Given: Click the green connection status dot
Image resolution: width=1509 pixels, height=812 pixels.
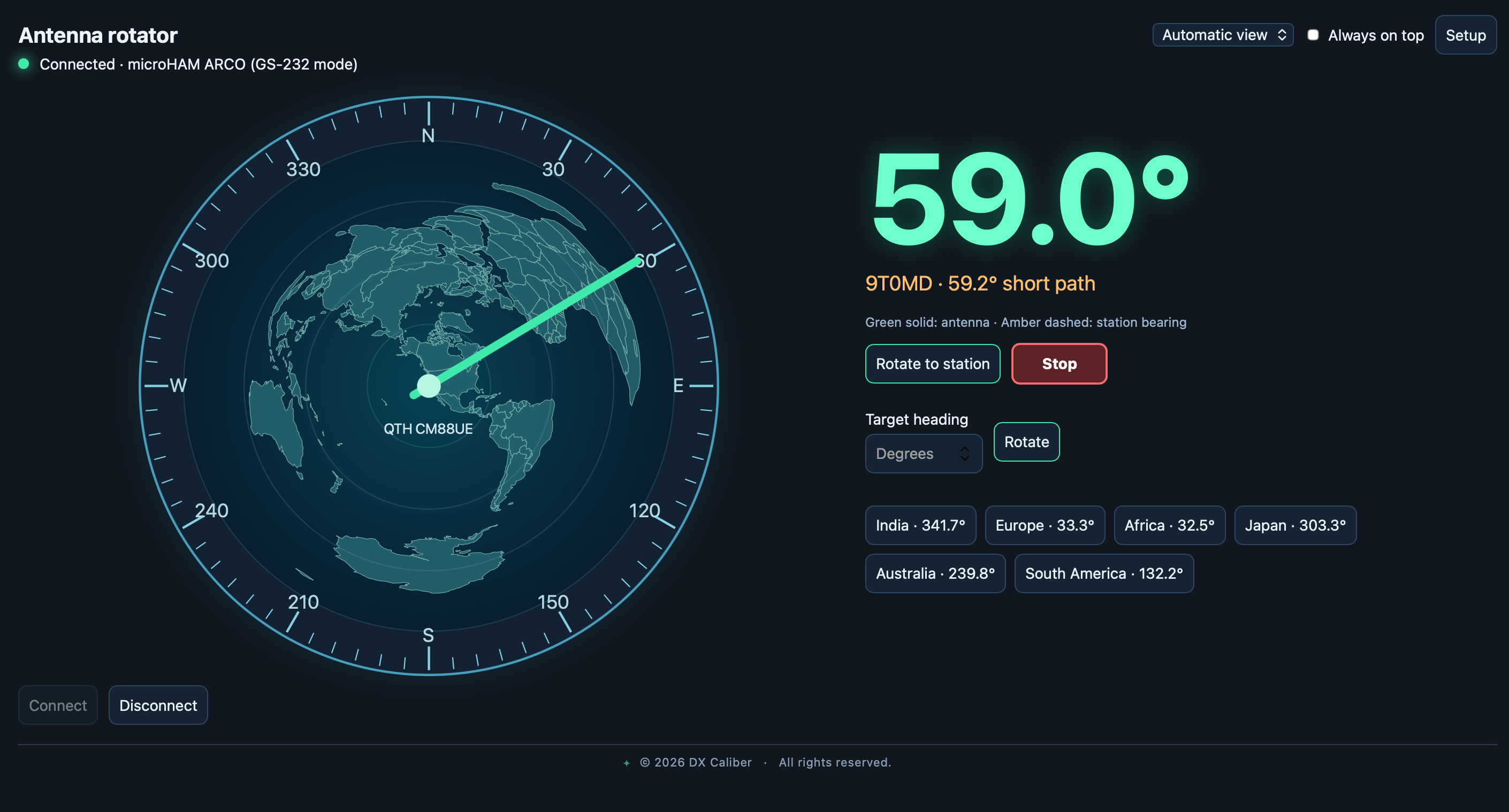Looking at the screenshot, I should [x=24, y=64].
